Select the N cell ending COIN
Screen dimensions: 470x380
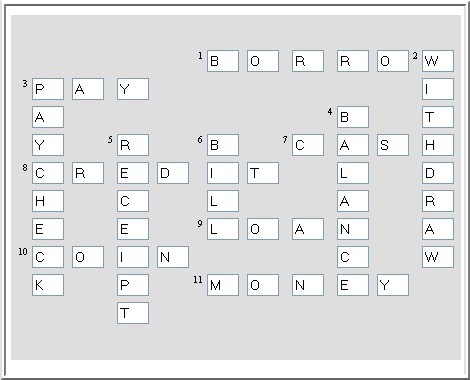(173, 257)
